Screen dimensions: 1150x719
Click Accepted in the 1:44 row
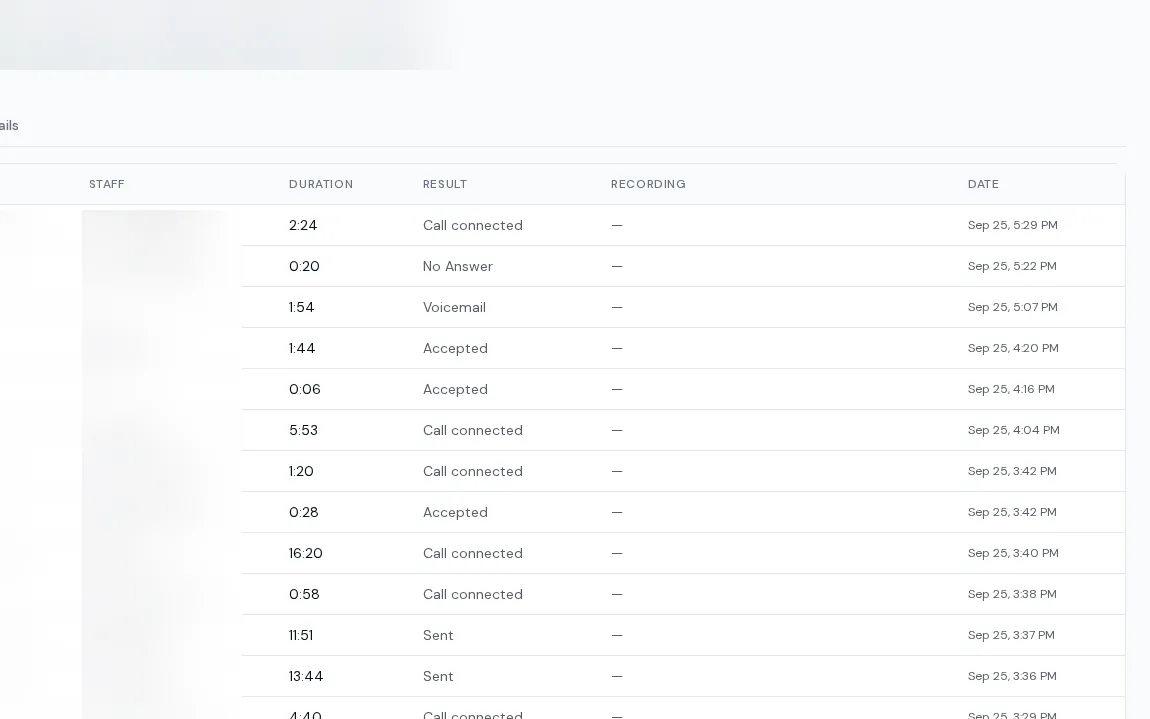[x=455, y=348]
